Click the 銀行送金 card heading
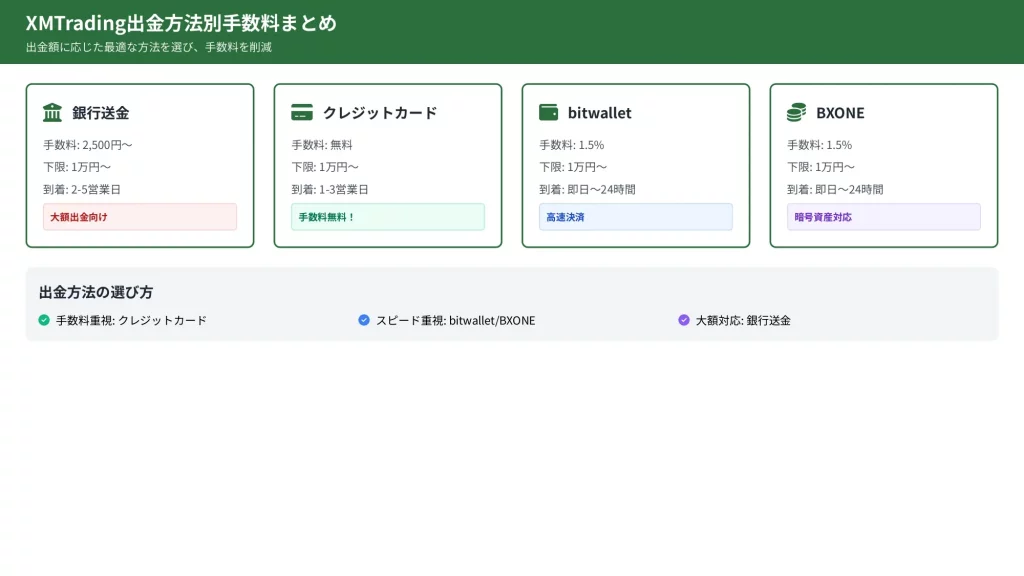The width and height of the screenshot is (1024, 576). pyautogui.click(x=100, y=113)
